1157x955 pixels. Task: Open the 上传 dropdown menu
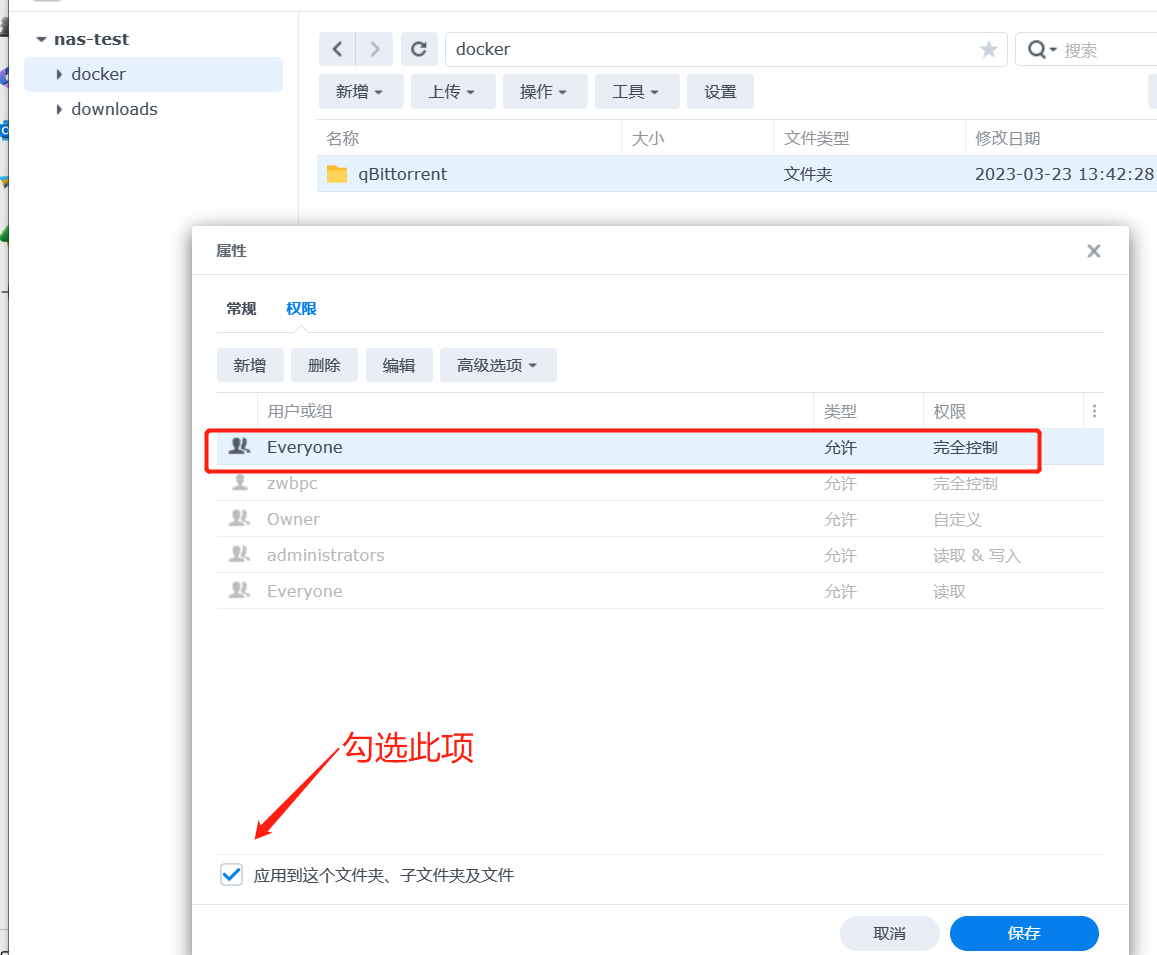tap(452, 92)
